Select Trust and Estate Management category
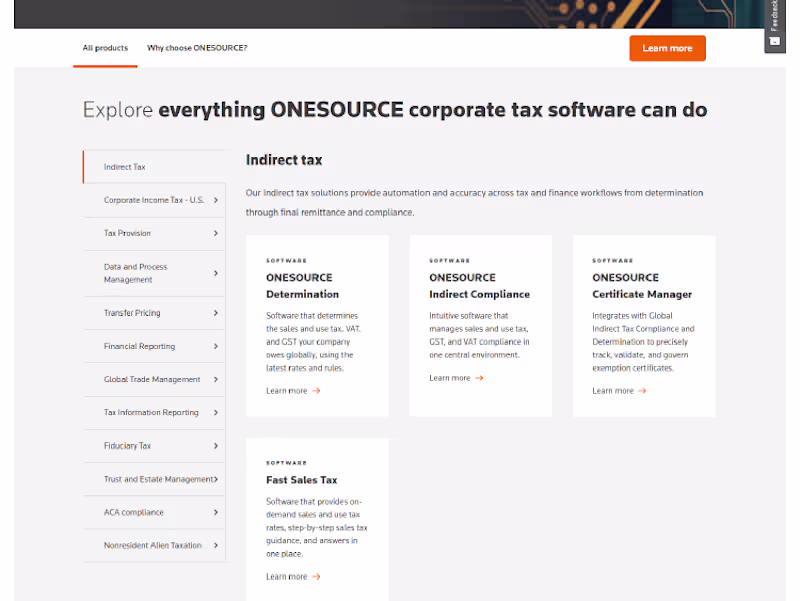Image resolution: width=800 pixels, height=601 pixels. coord(154,479)
